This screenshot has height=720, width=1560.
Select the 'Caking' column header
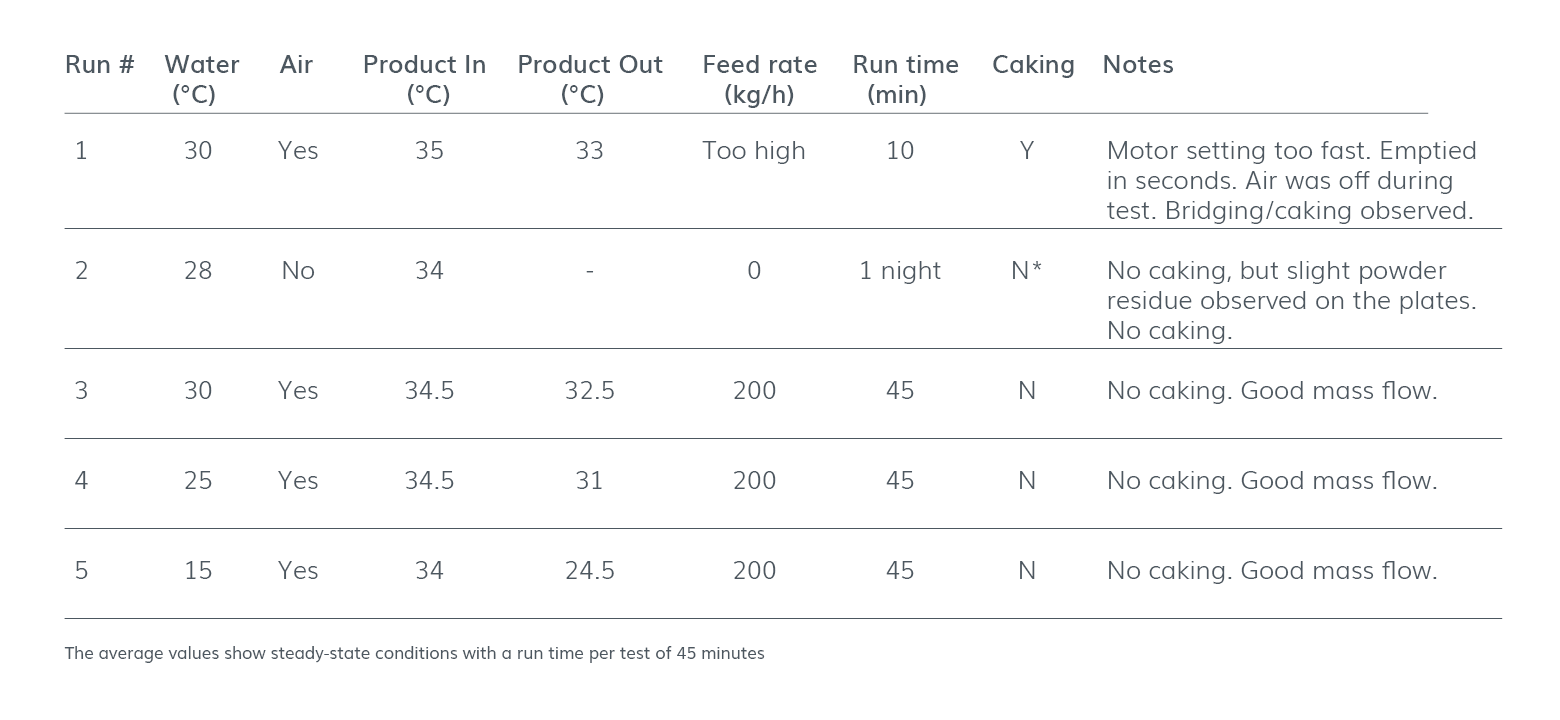tap(1033, 65)
